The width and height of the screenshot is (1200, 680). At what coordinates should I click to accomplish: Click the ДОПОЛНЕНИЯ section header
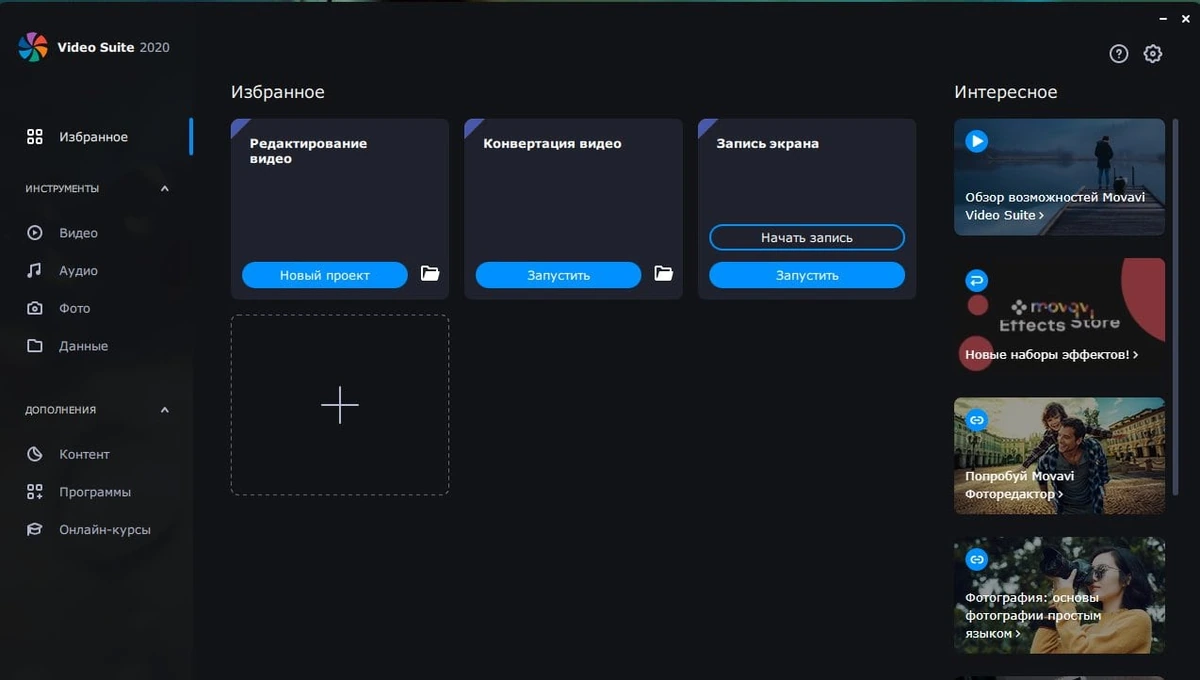(61, 410)
